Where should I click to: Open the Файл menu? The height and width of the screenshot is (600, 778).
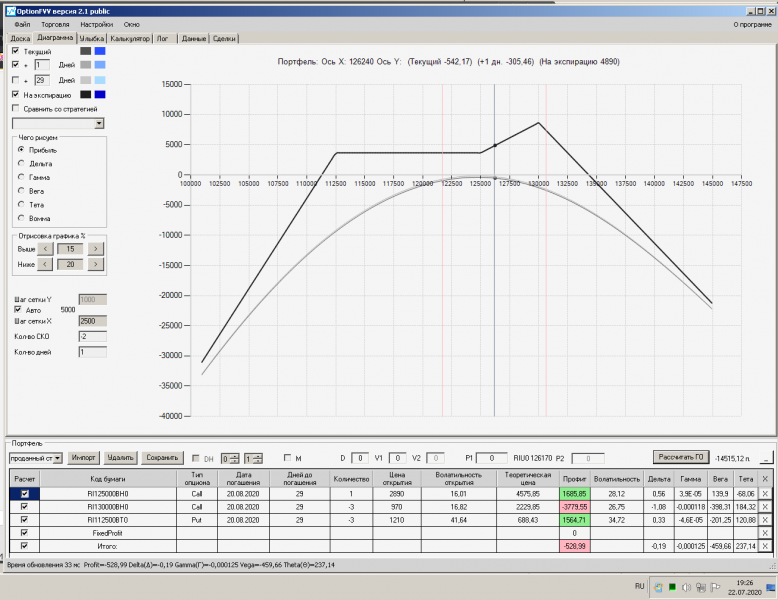click(22, 24)
